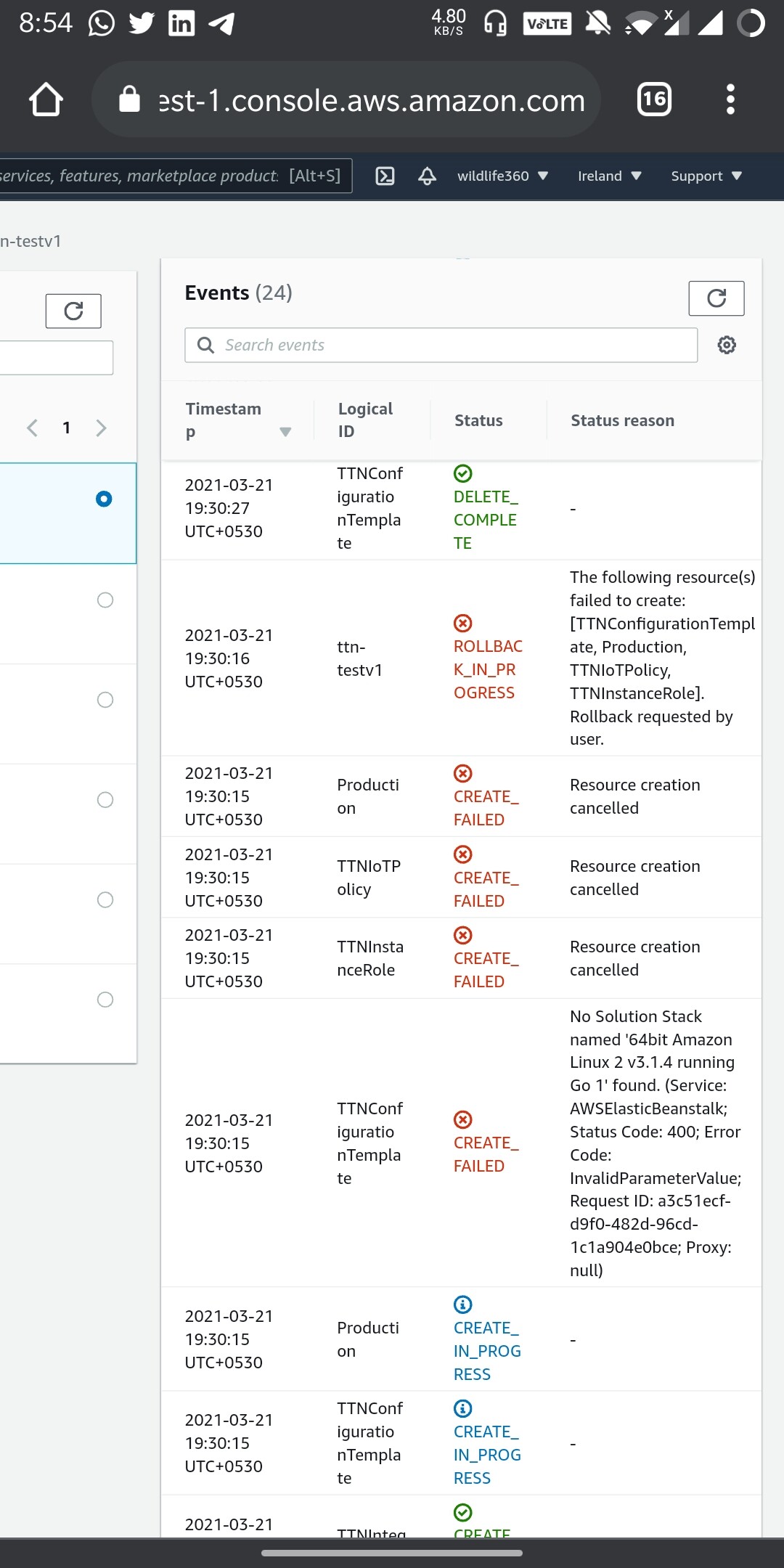The height and width of the screenshot is (1568, 784).
Task: Click the currently selected stack radio button
Action: [x=105, y=499]
